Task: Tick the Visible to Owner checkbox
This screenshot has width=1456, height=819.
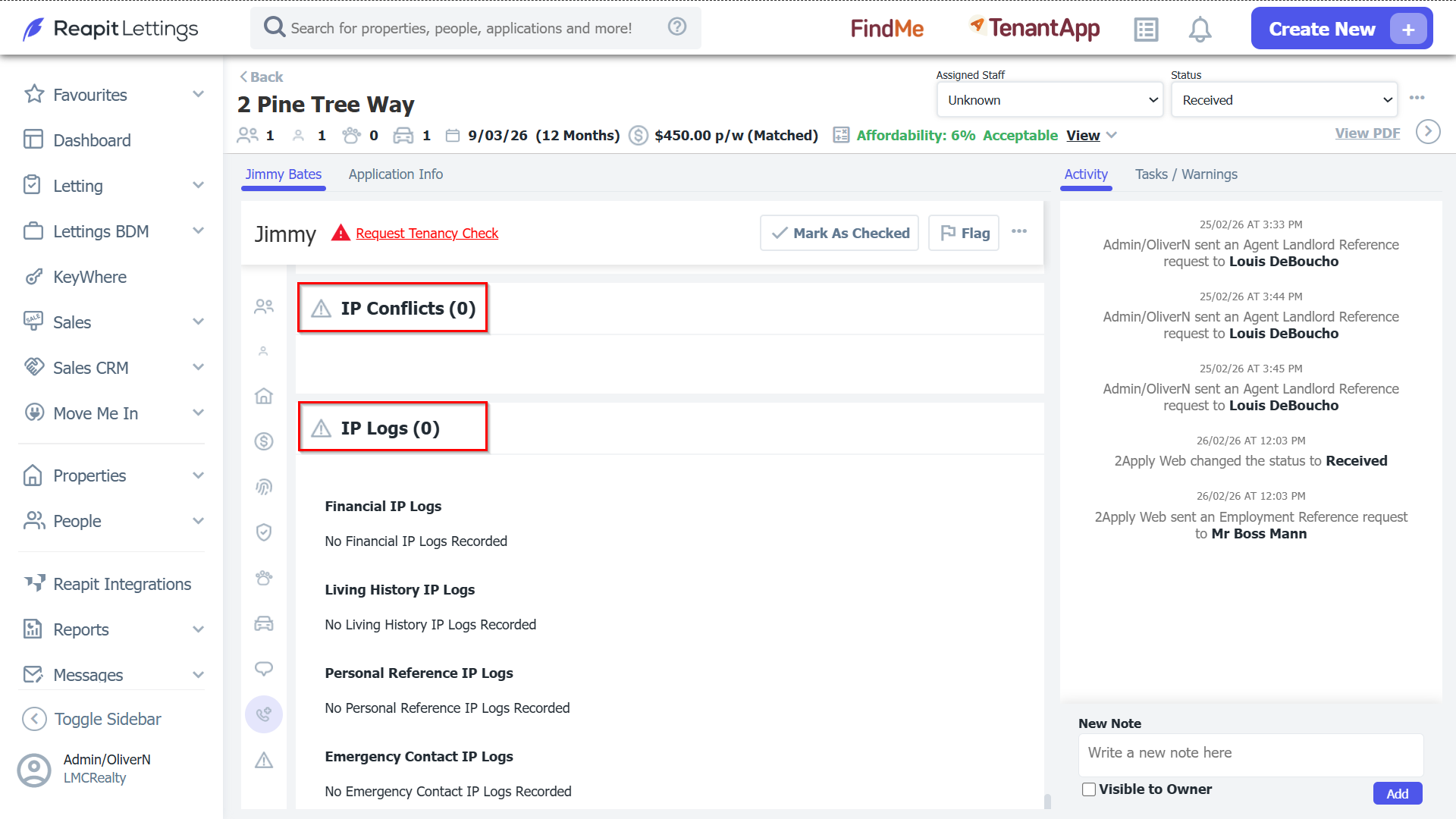Action: tap(1089, 789)
